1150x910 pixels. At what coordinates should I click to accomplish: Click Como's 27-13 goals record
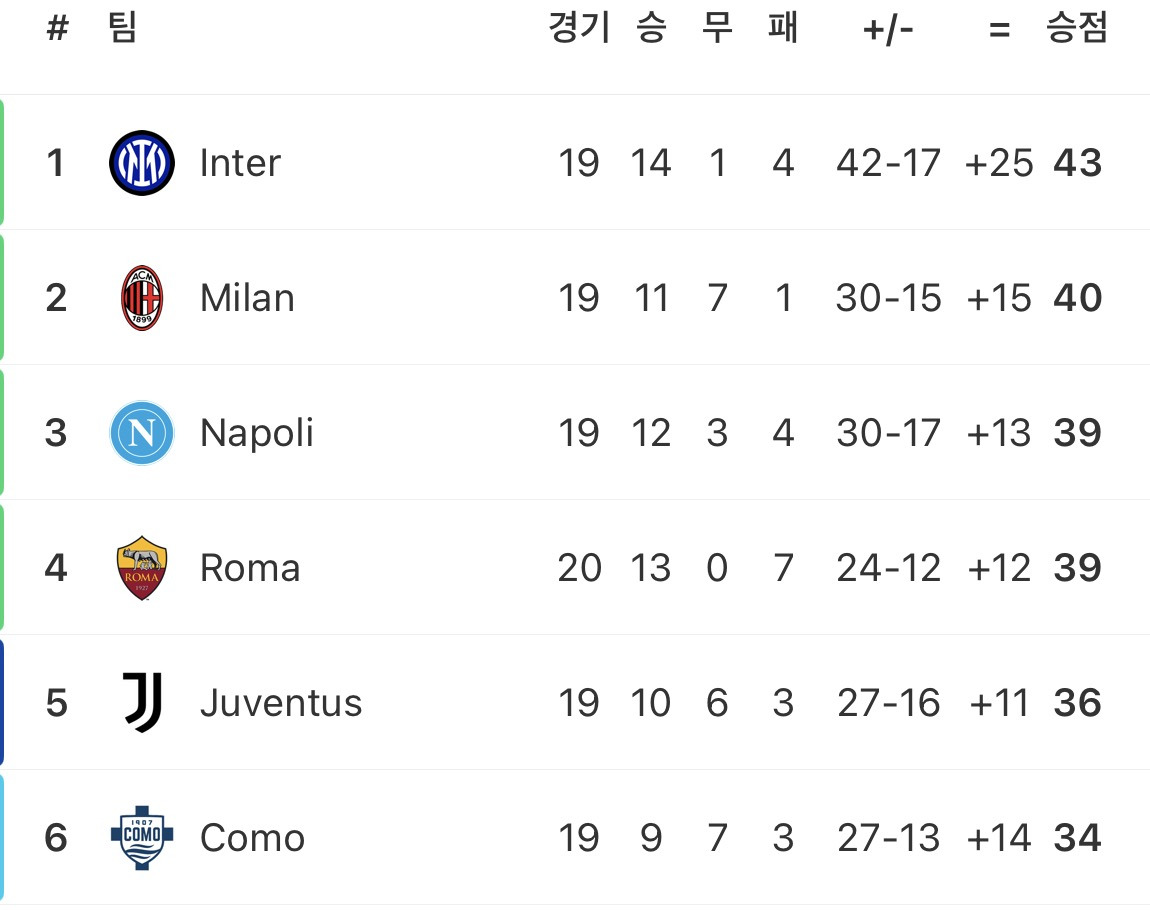point(888,838)
